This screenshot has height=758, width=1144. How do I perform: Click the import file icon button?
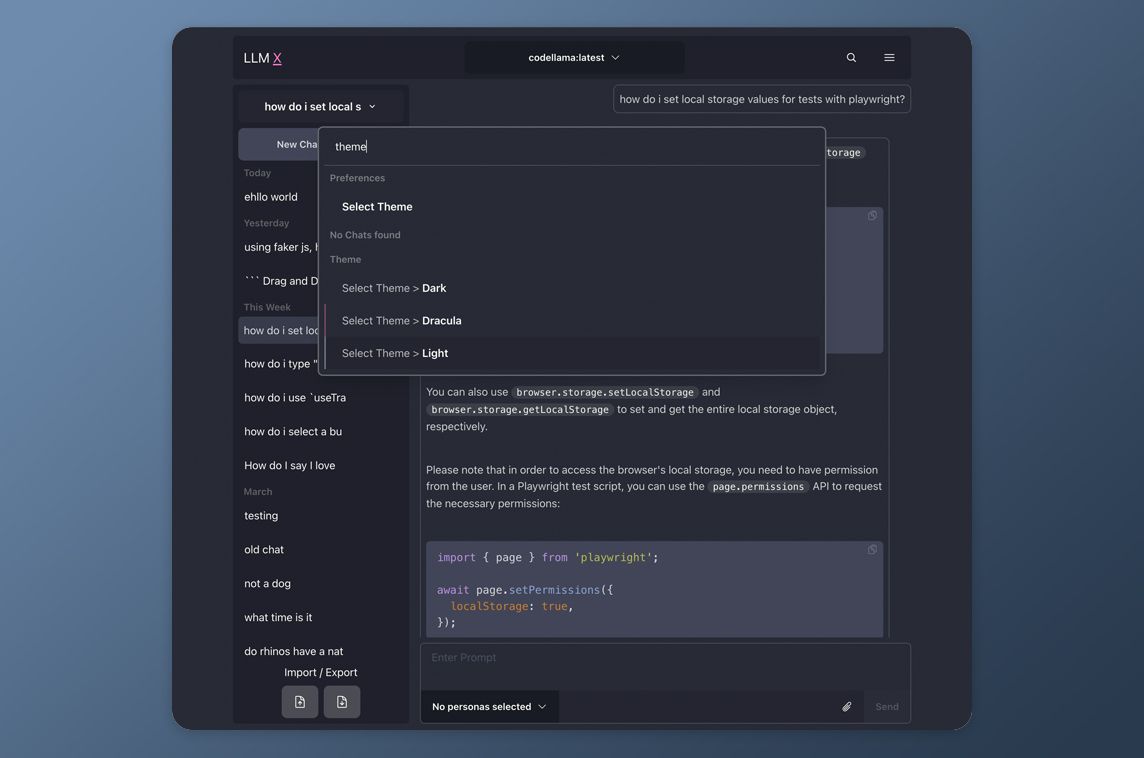coord(300,702)
